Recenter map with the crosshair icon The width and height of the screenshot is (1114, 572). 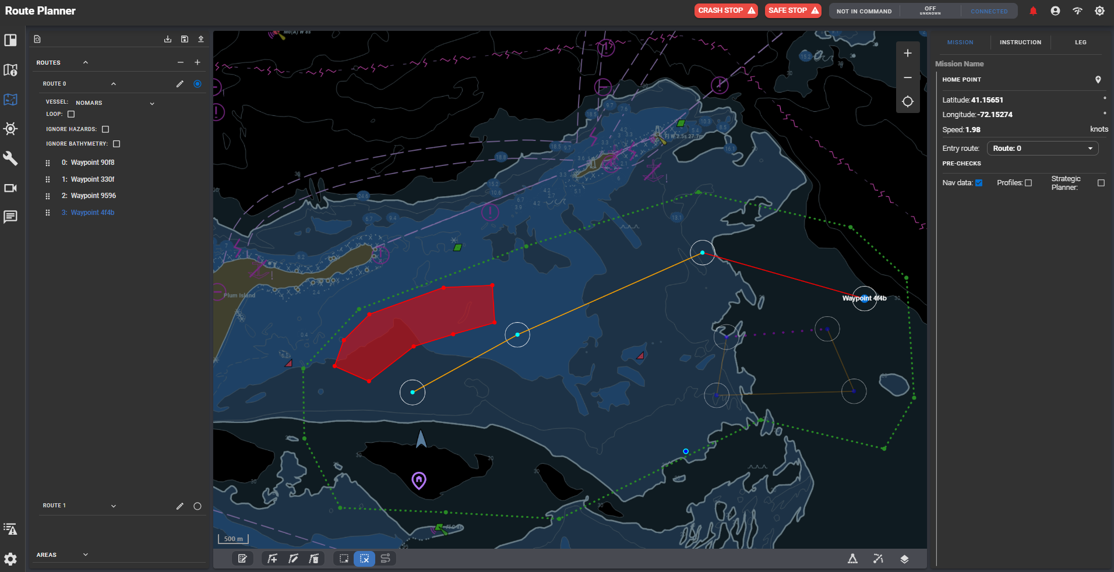click(x=907, y=102)
